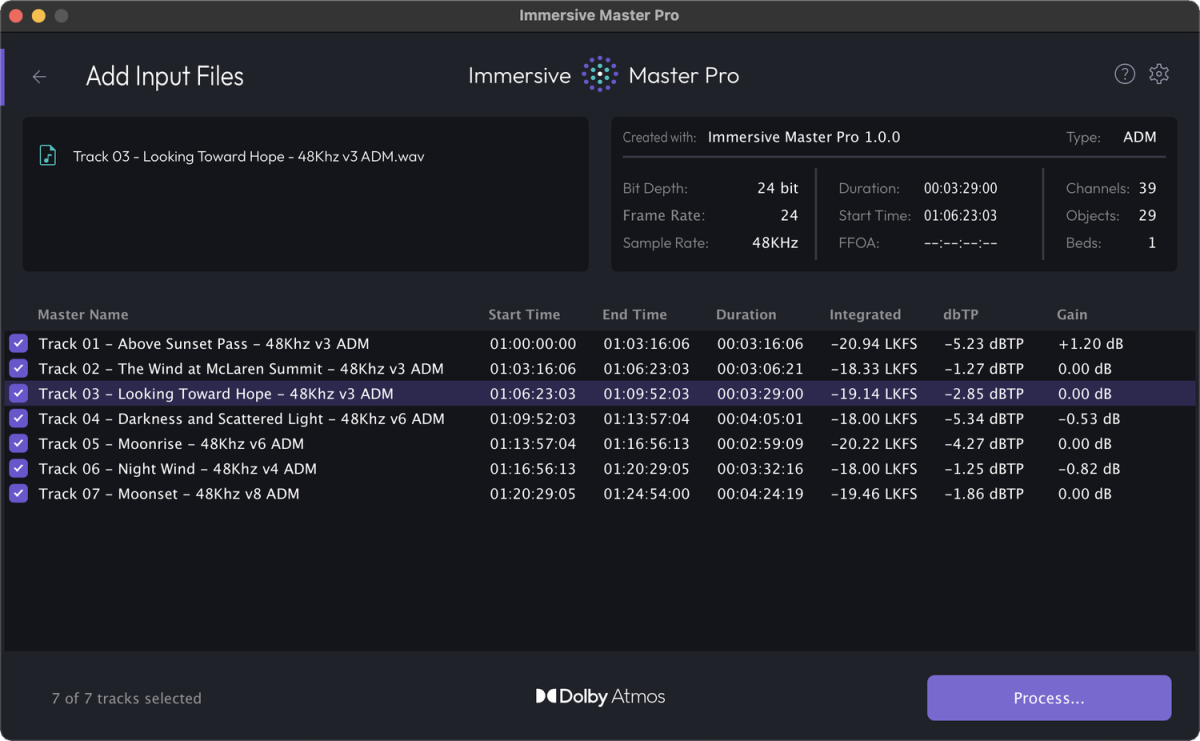1200x741 pixels.
Task: Click end time 01:24:54:00 of Track 07
Action: pyautogui.click(x=646, y=493)
